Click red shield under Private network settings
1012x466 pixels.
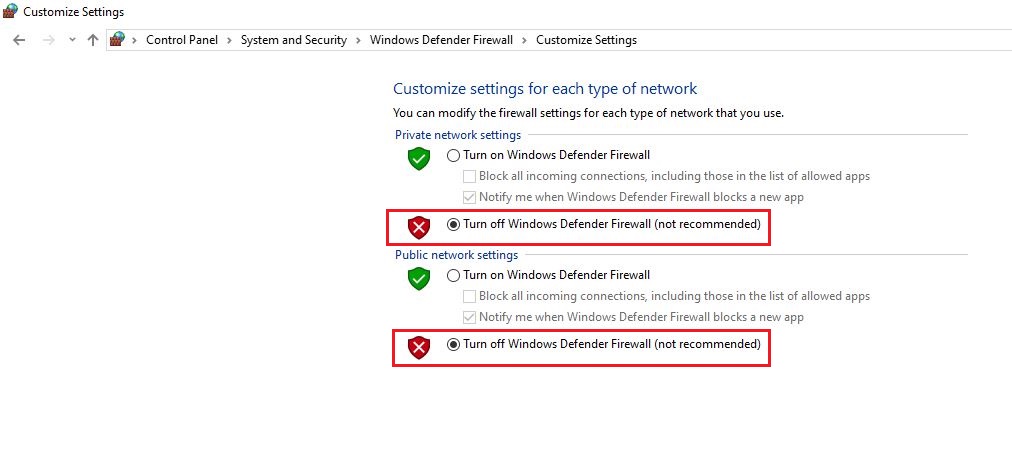(419, 227)
